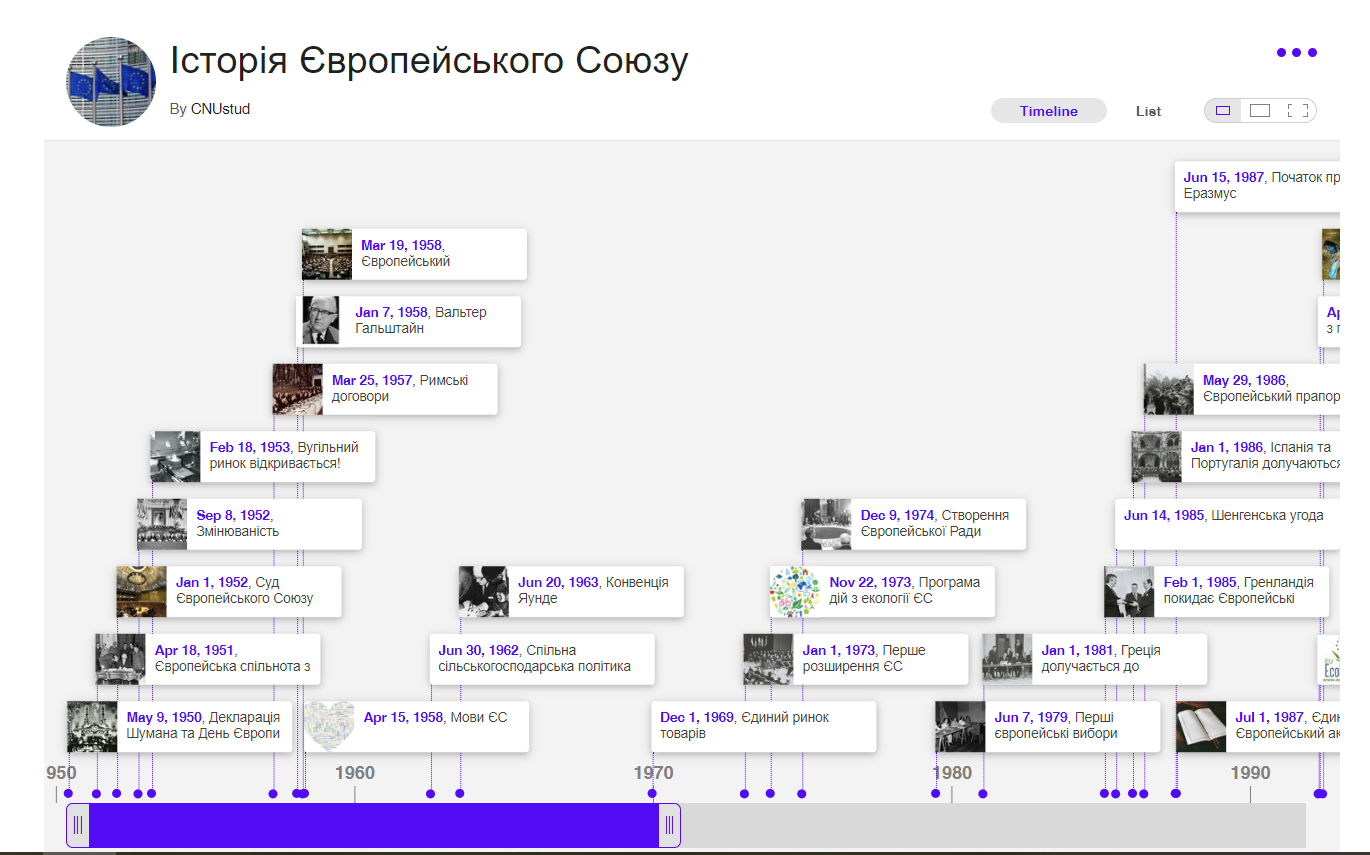Viewport: 1370px width, 855px height.
Task: Click the unselected gray area of the timeline scrollbar
Action: coord(990,825)
